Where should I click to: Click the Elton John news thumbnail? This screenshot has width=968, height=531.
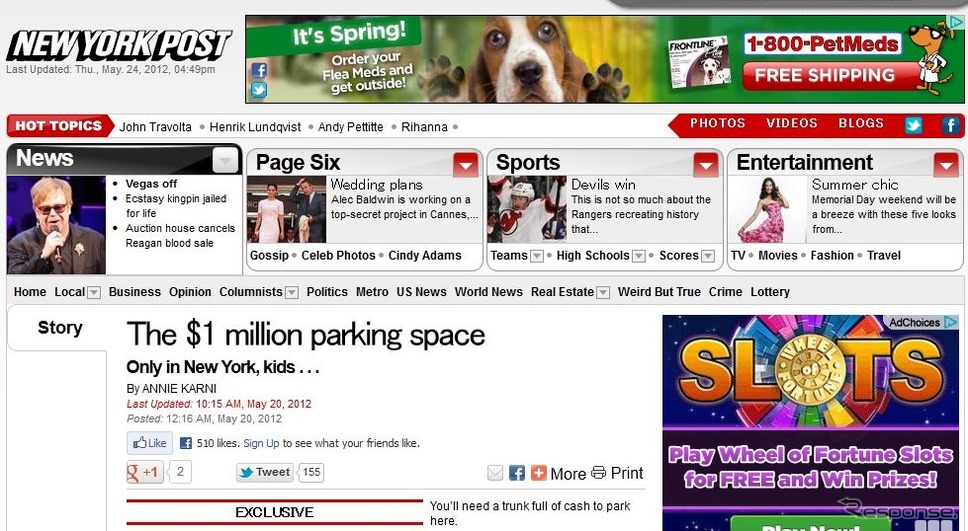pos(56,225)
